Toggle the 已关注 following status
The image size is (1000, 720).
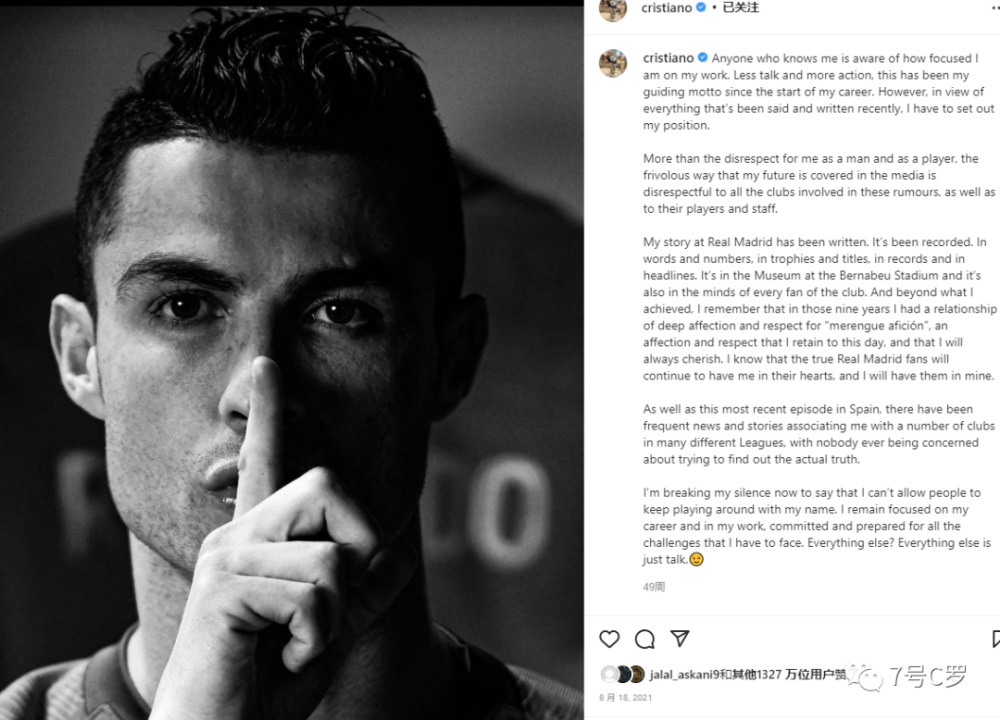pyautogui.click(x=740, y=8)
